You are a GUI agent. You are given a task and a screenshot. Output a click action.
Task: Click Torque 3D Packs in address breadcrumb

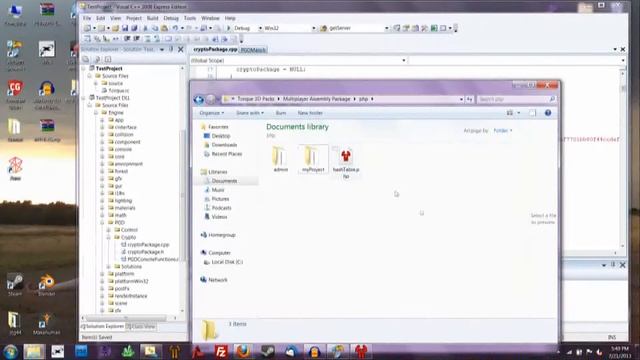tap(256, 99)
